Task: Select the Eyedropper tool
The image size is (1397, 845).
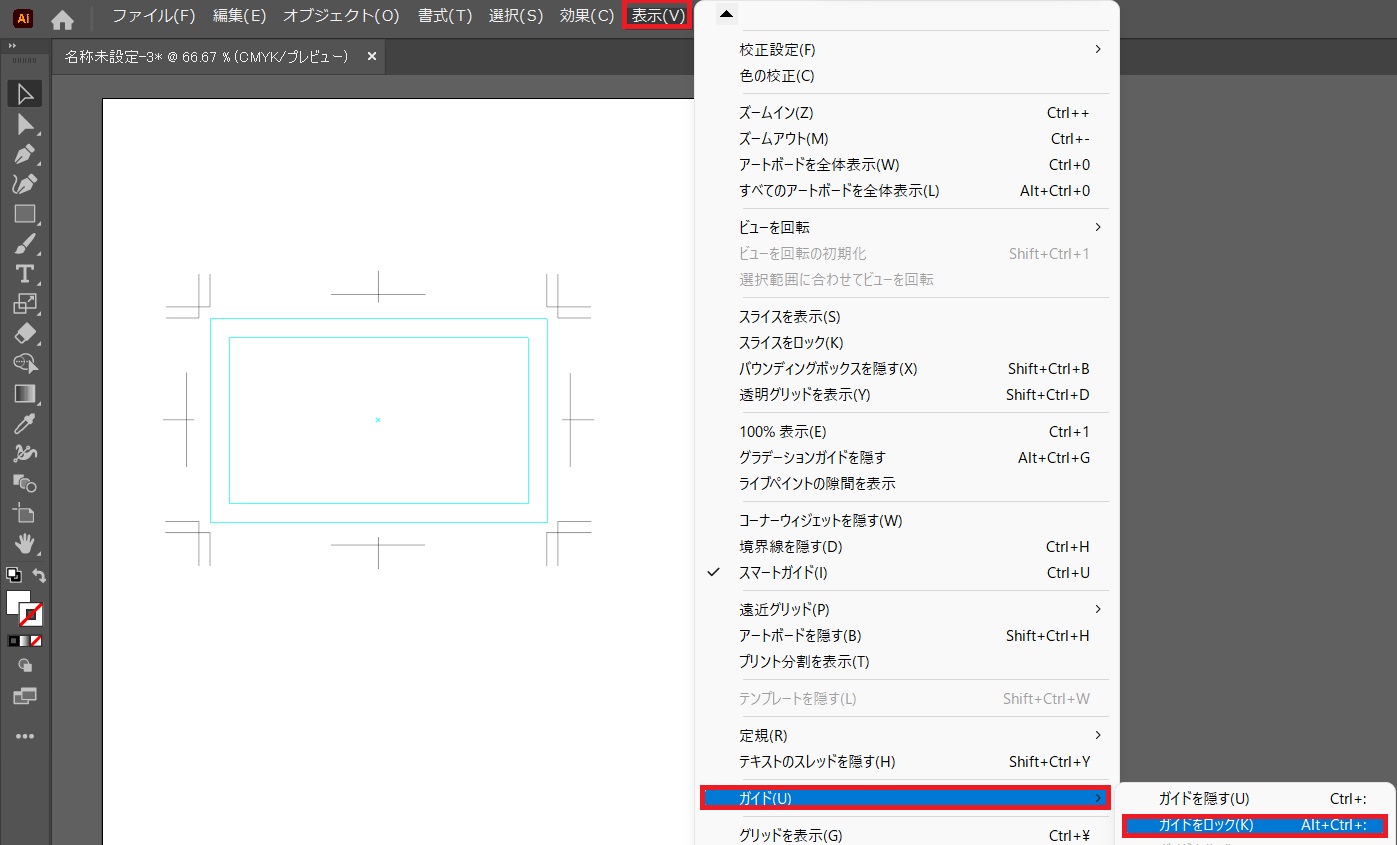Action: [x=25, y=423]
